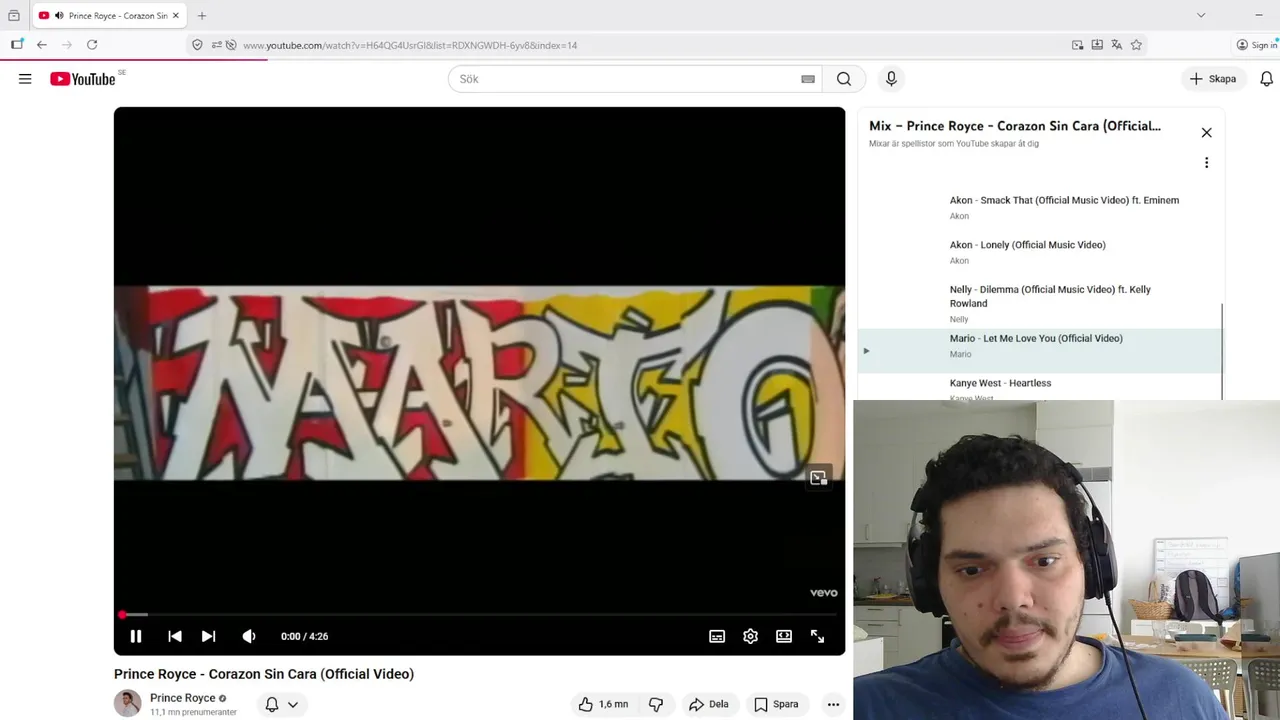
Task: Open Firefox View tab list icon
Action: coord(14,15)
